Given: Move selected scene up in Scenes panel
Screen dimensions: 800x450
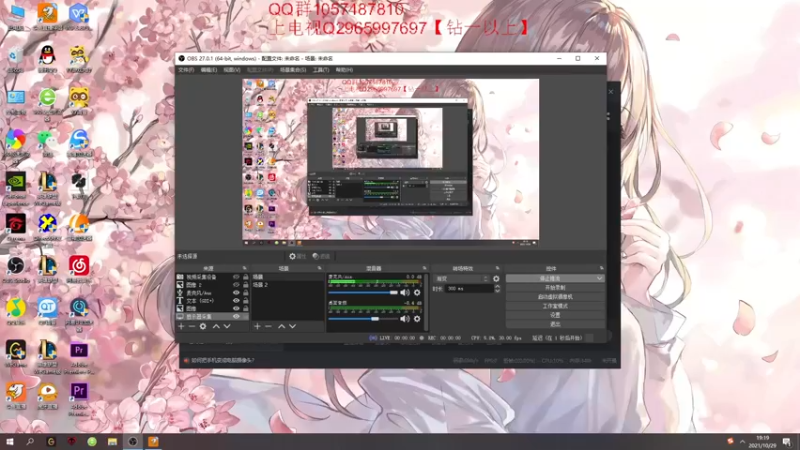Looking at the screenshot, I should [281, 326].
